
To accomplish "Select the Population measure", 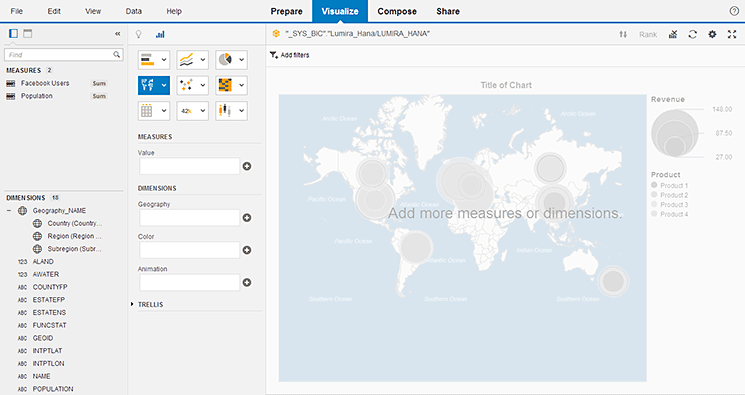I will [x=37, y=96].
